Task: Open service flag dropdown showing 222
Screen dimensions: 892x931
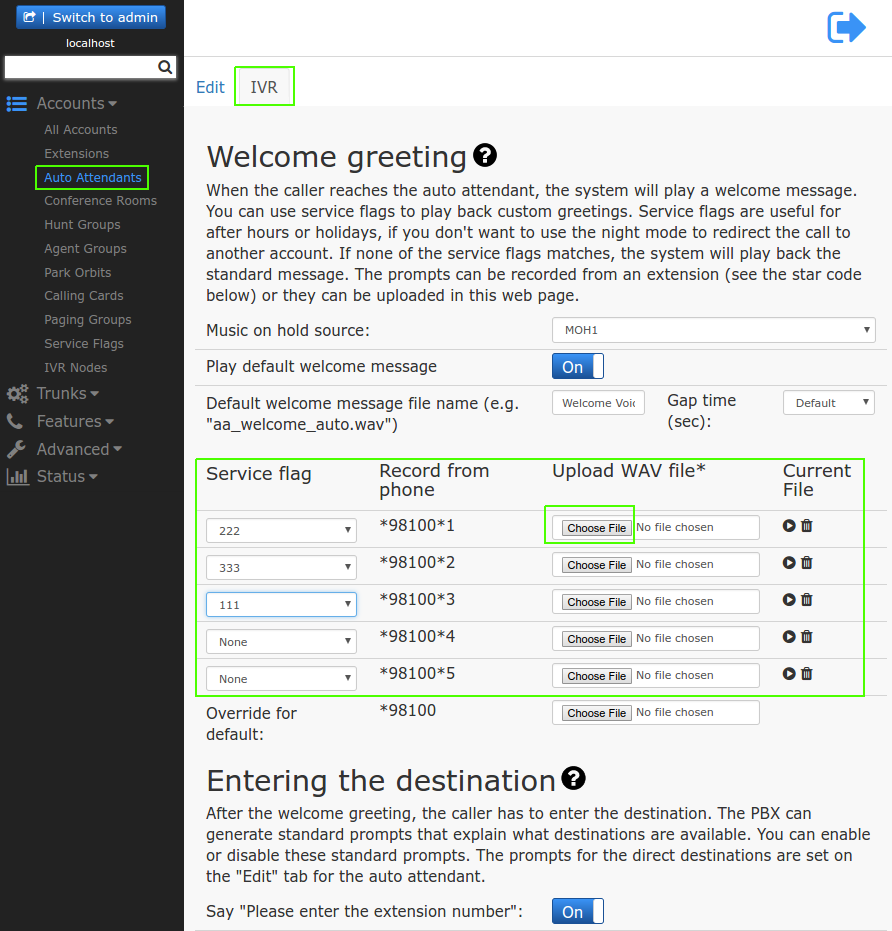Action: (x=281, y=531)
